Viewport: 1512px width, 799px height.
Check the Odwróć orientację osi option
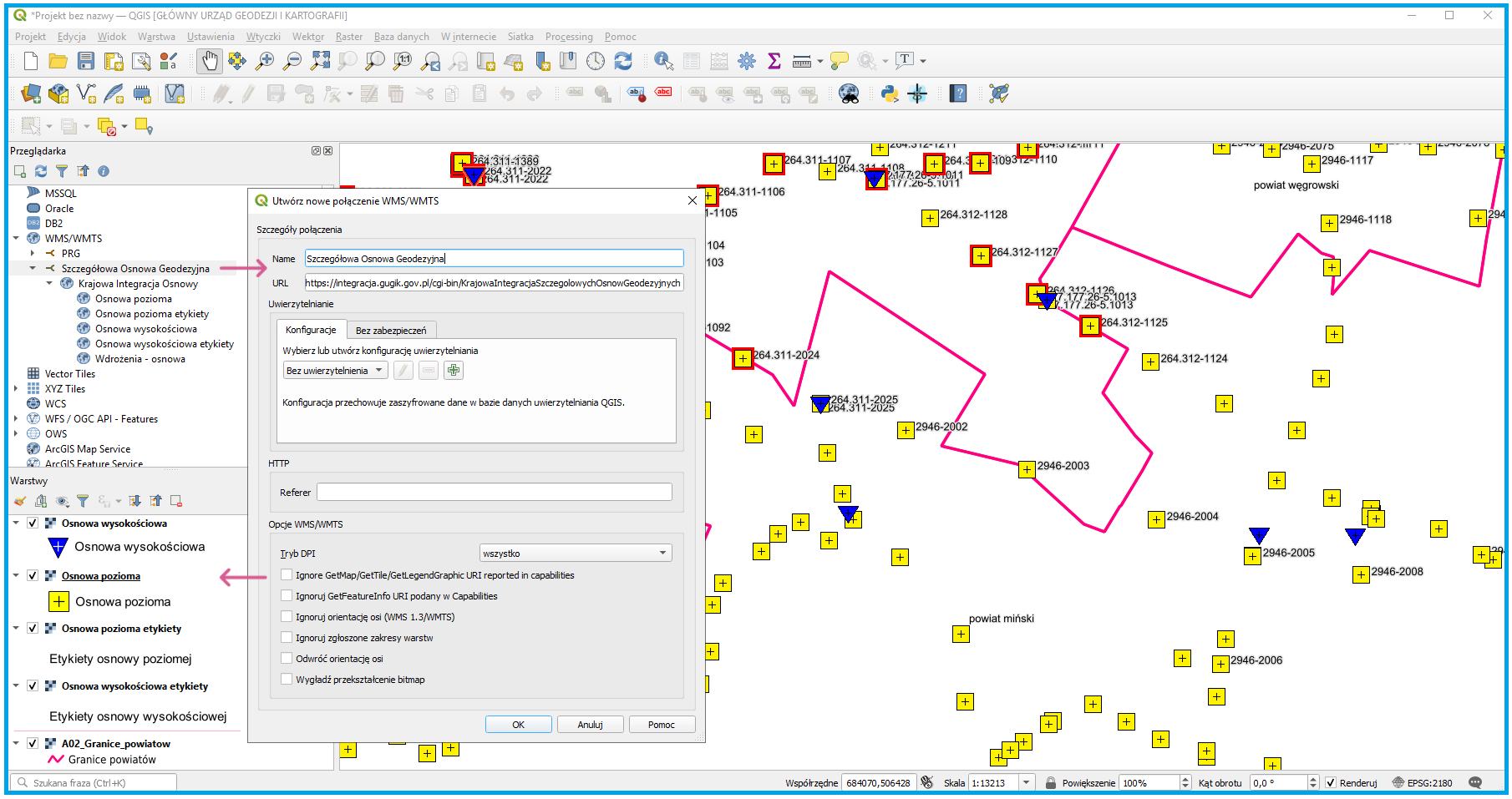[287, 658]
